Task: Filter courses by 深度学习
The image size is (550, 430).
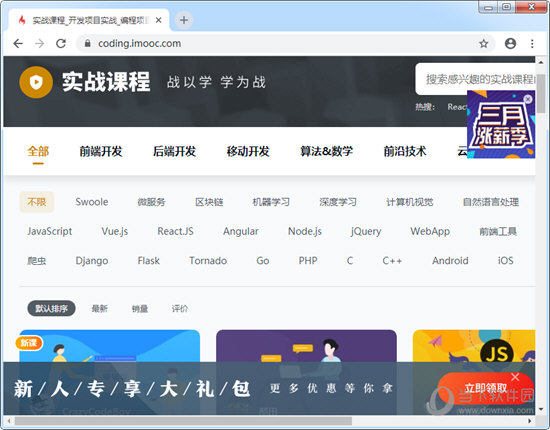Action: pyautogui.click(x=338, y=202)
